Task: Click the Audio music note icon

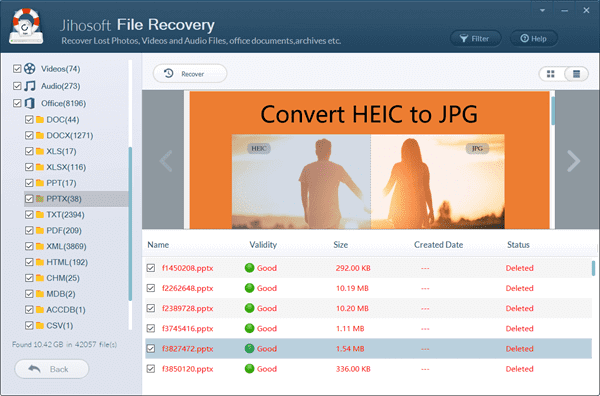Action: point(30,86)
